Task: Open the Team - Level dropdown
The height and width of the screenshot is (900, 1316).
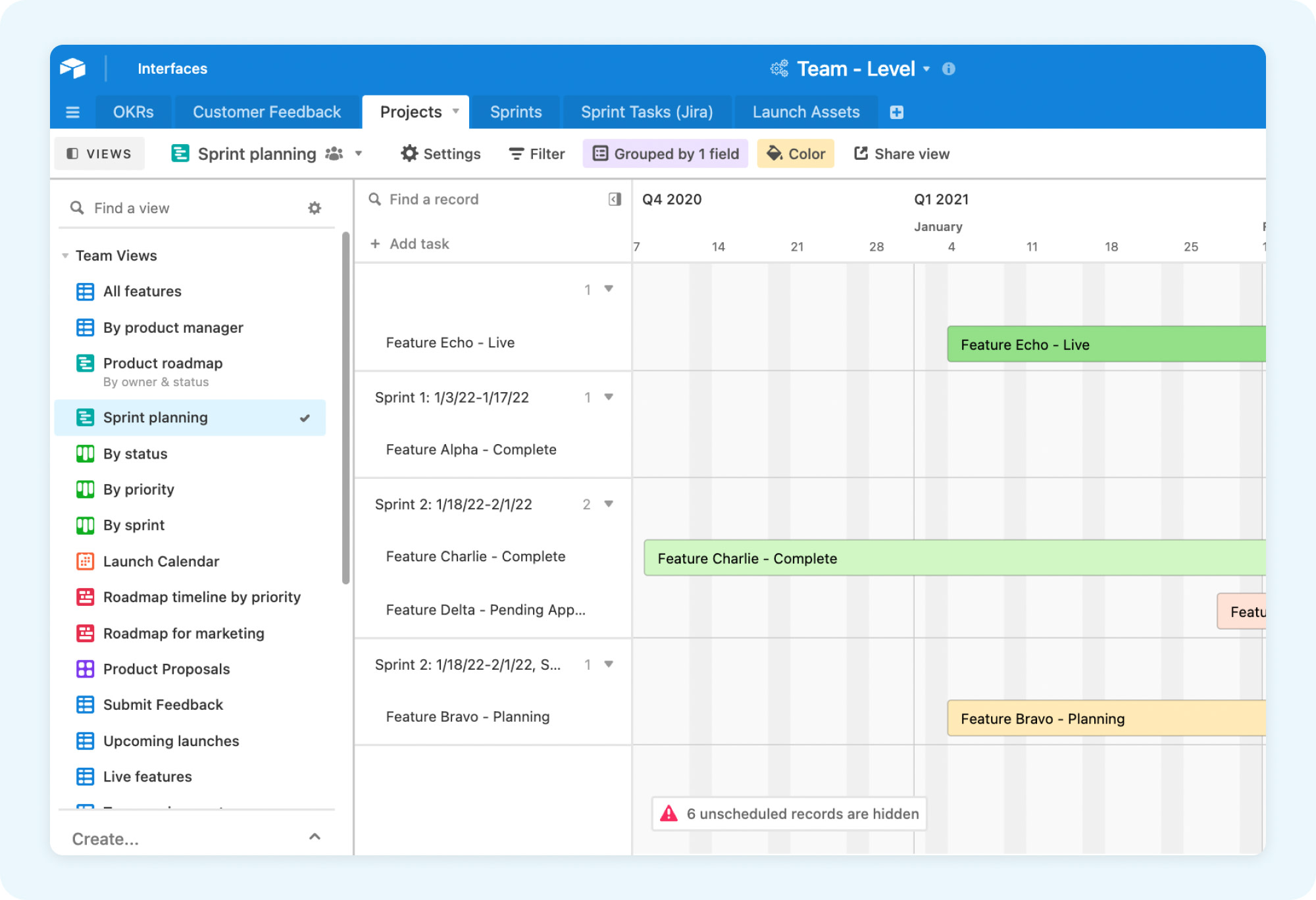Action: tap(928, 68)
